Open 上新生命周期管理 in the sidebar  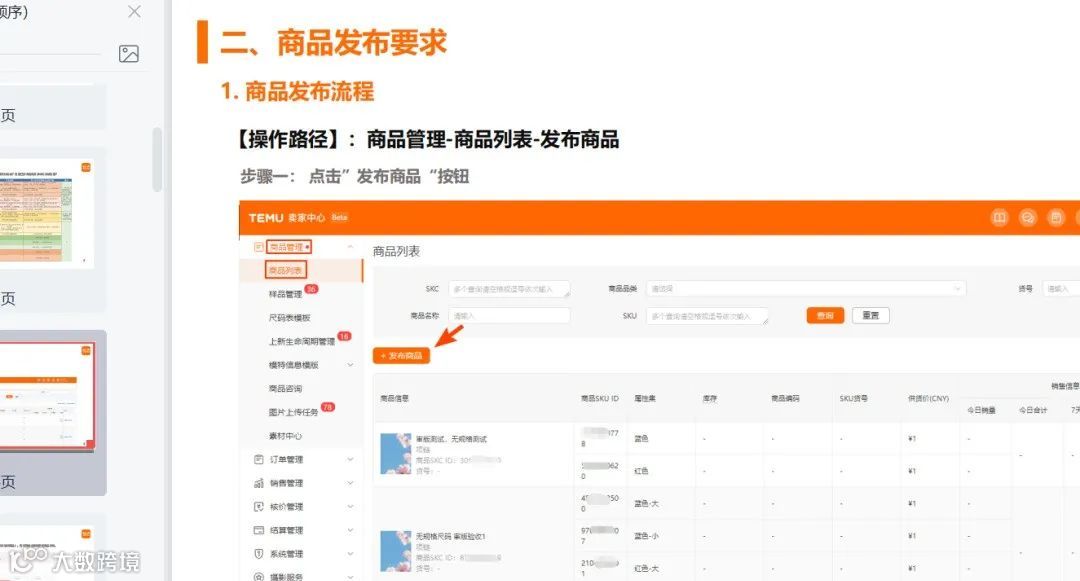302,341
